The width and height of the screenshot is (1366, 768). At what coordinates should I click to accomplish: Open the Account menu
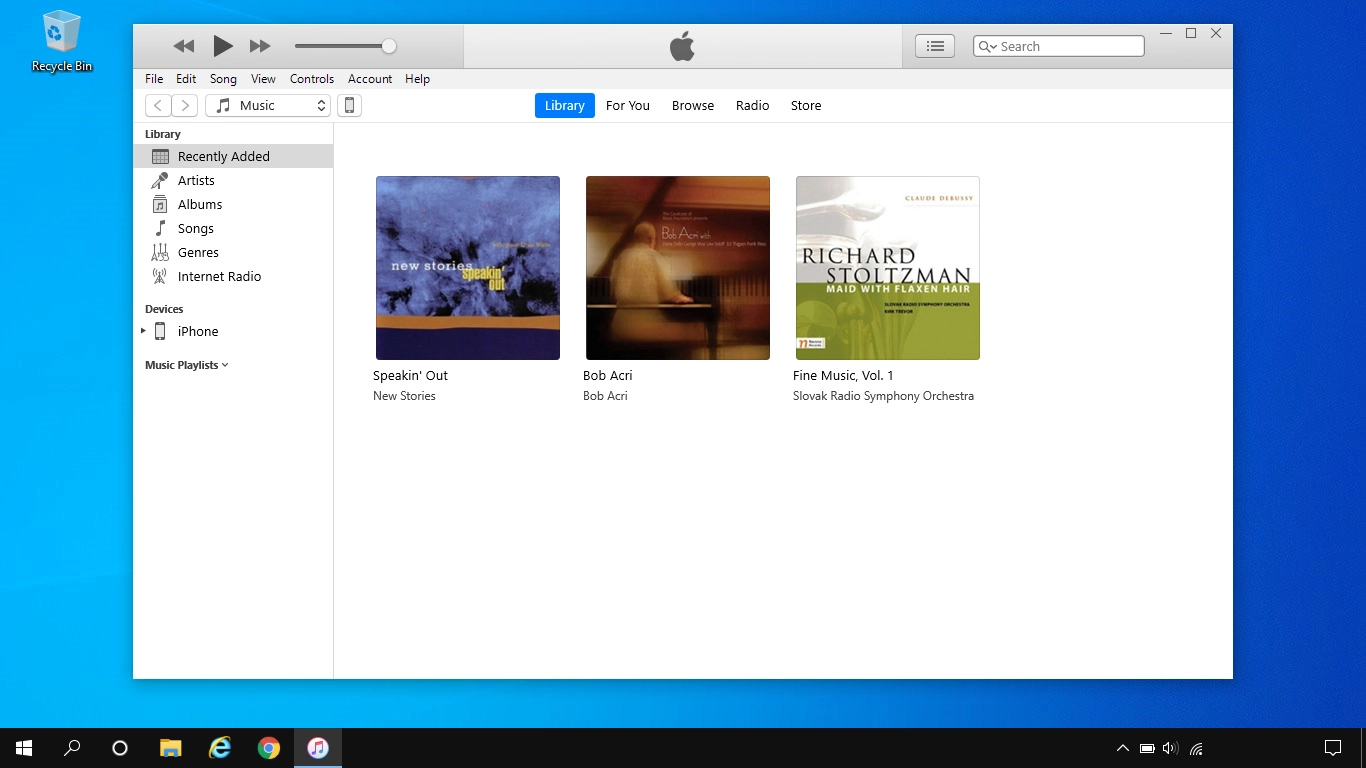click(x=370, y=79)
